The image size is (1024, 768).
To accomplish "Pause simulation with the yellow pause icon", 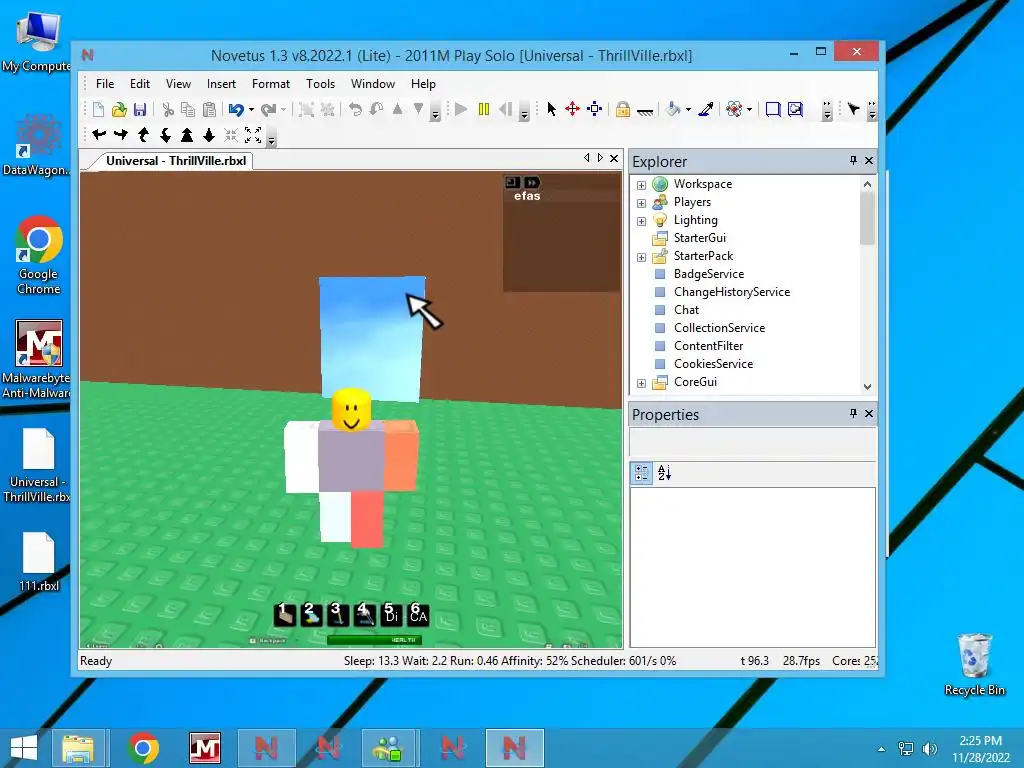I will pyautogui.click(x=484, y=109).
